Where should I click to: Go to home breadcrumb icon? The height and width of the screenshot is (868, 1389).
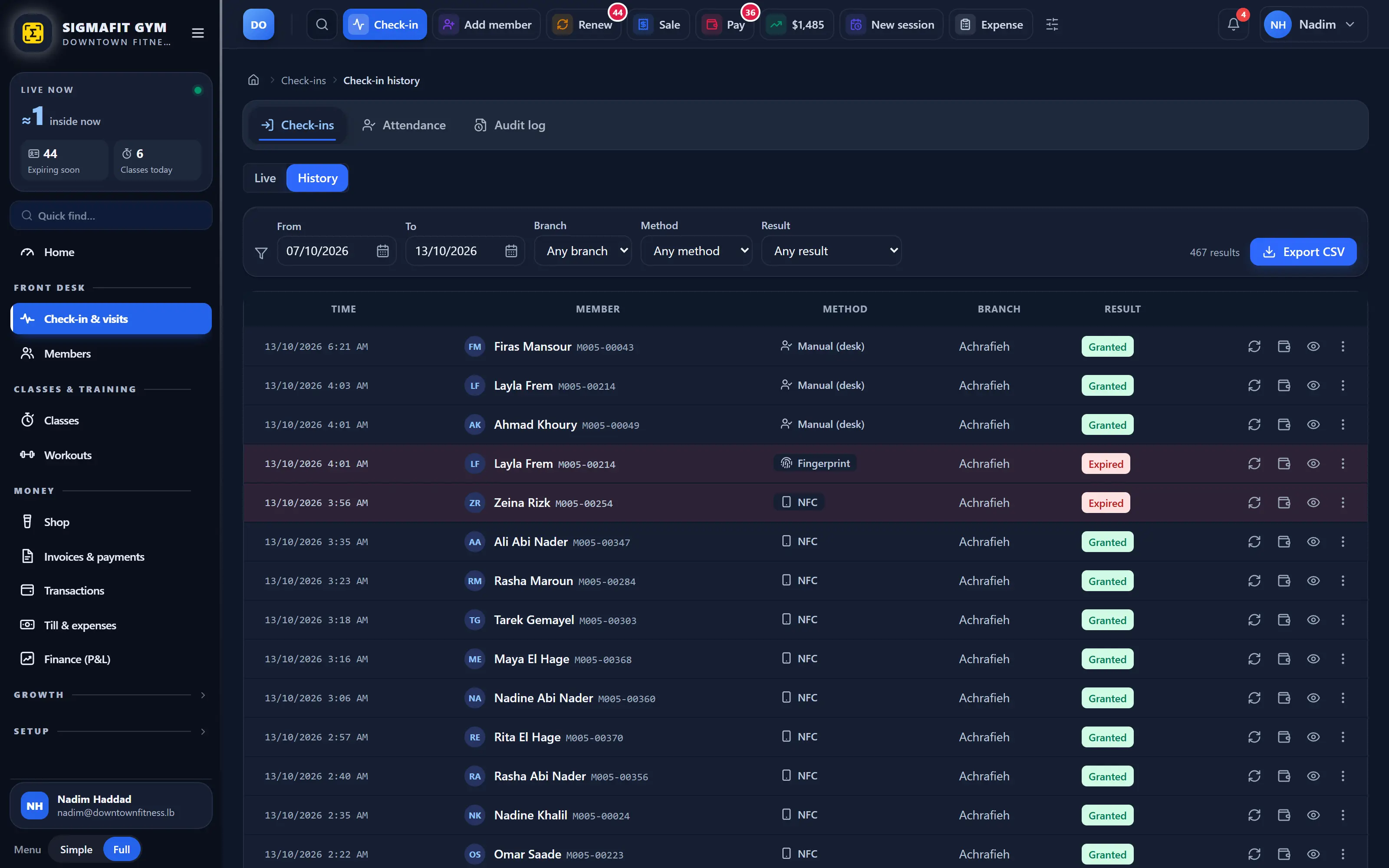pyautogui.click(x=253, y=80)
